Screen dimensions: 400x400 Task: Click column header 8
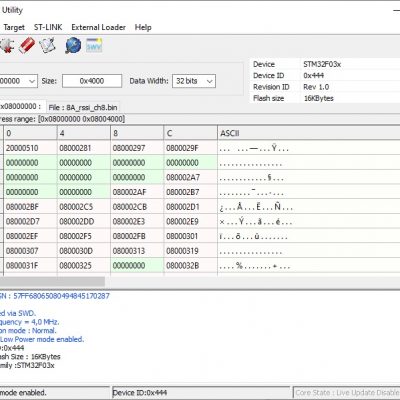click(137, 133)
